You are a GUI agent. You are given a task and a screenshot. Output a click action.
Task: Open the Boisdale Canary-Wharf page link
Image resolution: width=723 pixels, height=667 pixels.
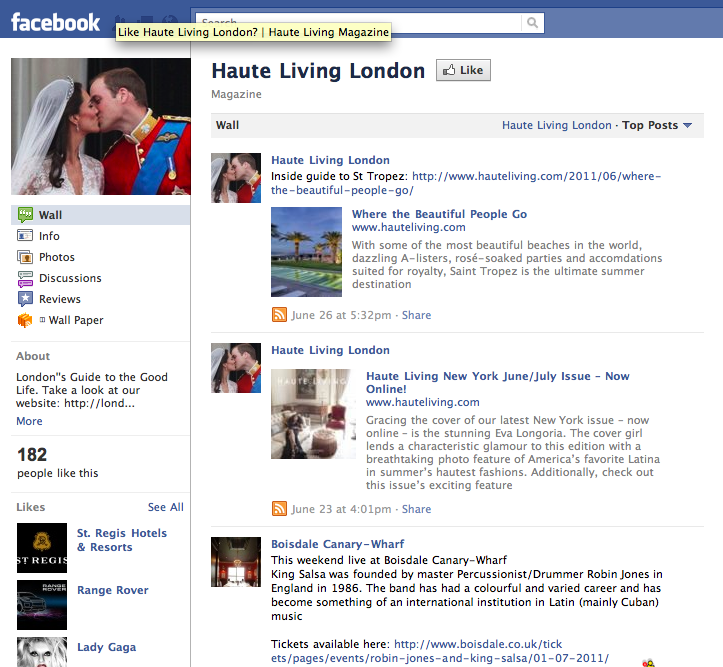click(337, 544)
